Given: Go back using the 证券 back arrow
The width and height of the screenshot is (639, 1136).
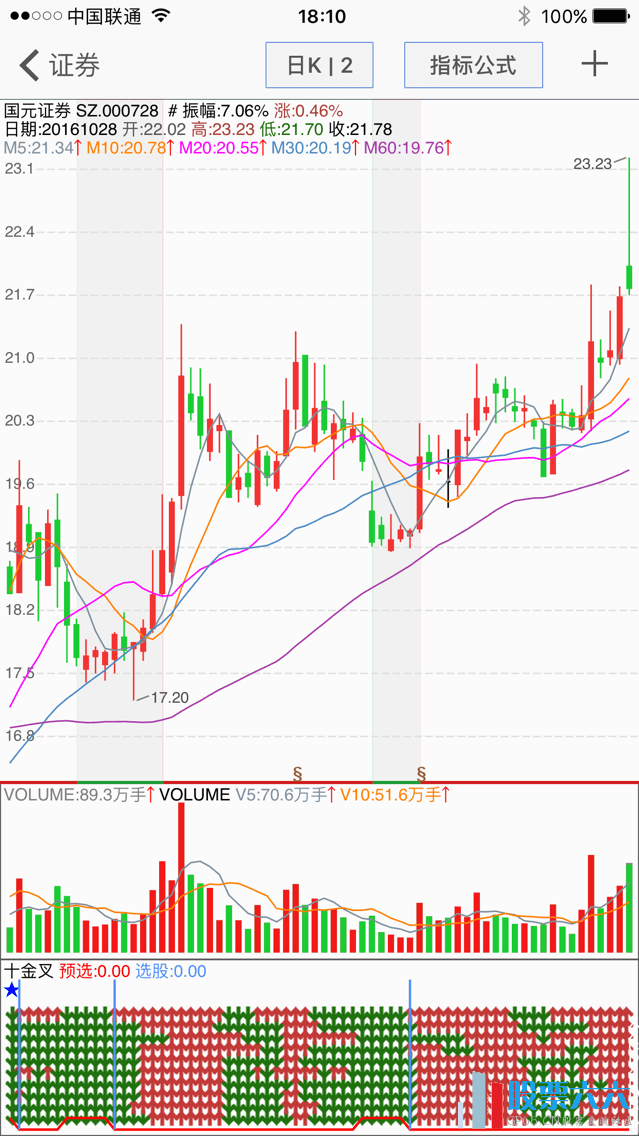Looking at the screenshot, I should coord(58,66).
